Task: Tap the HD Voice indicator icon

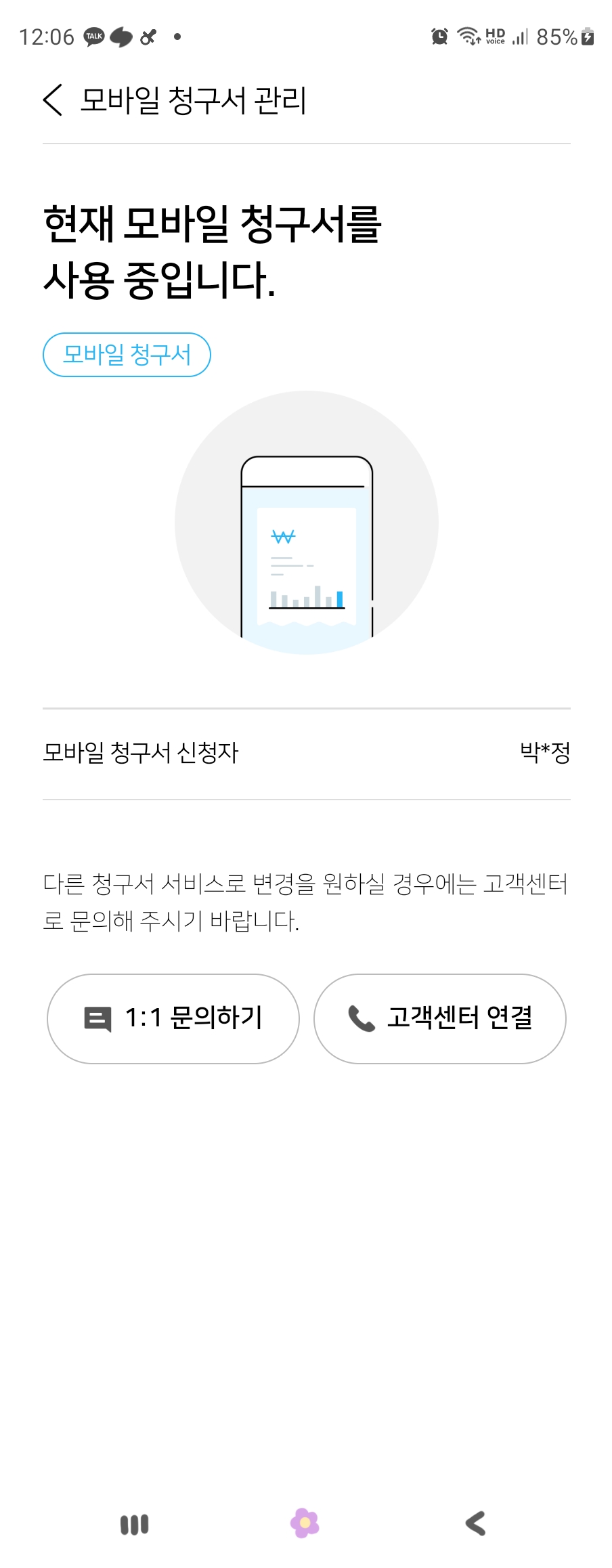Action: point(496,37)
